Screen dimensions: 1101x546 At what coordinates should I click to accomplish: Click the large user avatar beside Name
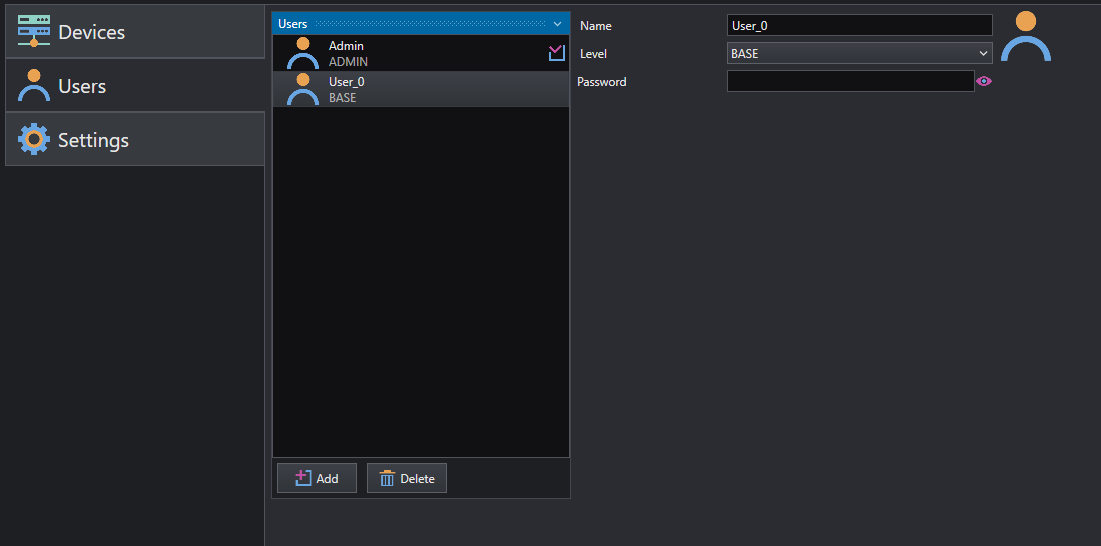(1026, 36)
